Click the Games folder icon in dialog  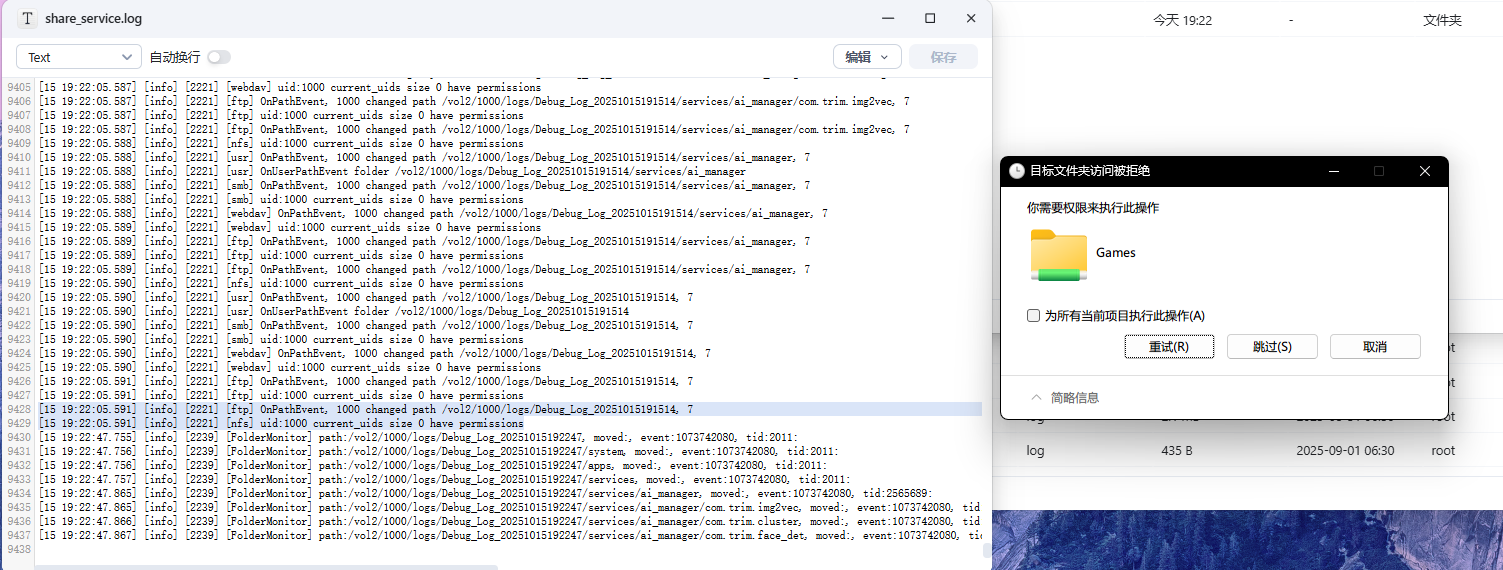[x=1058, y=255]
